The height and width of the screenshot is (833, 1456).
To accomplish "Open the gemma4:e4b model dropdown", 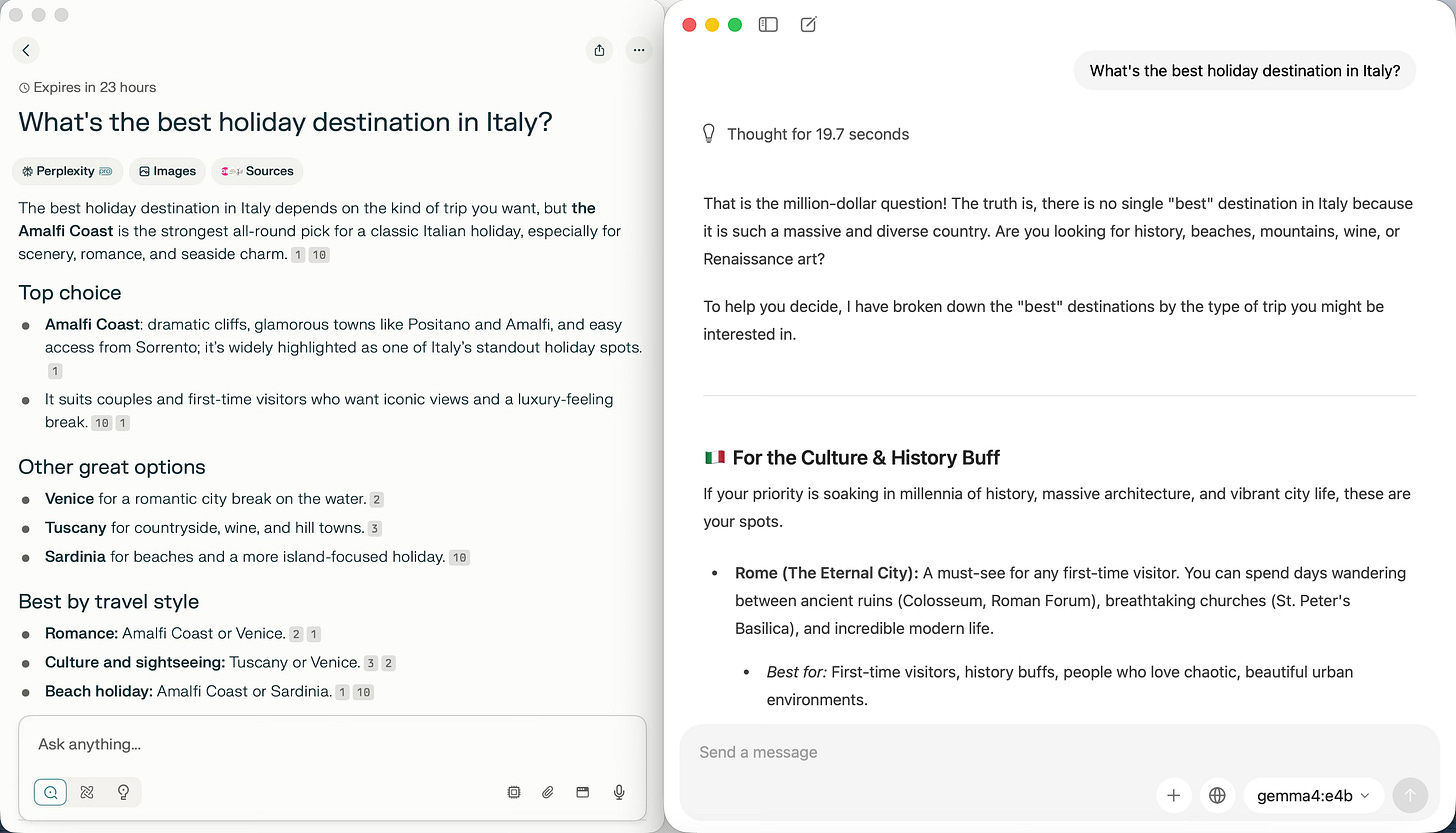I will 1314,795.
